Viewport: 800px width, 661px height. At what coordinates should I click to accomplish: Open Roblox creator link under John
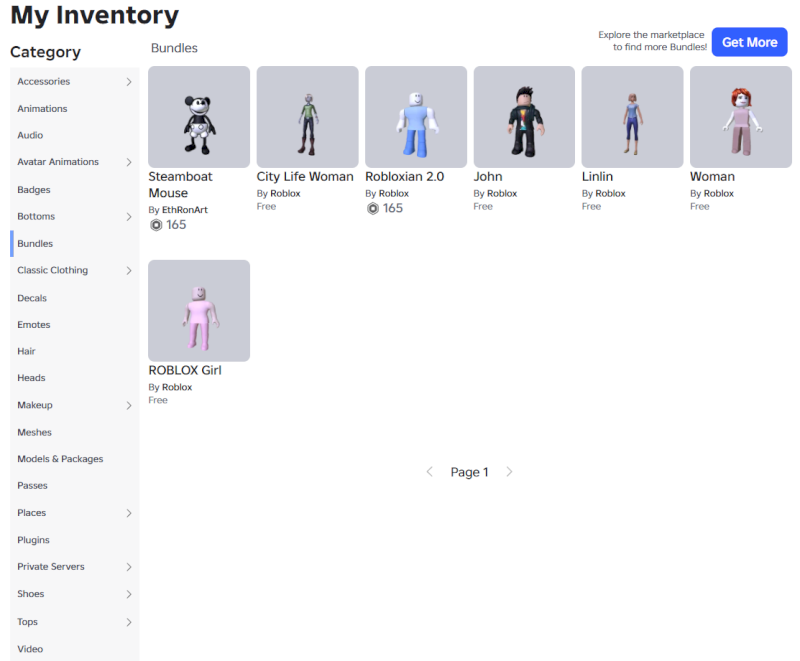pos(502,193)
